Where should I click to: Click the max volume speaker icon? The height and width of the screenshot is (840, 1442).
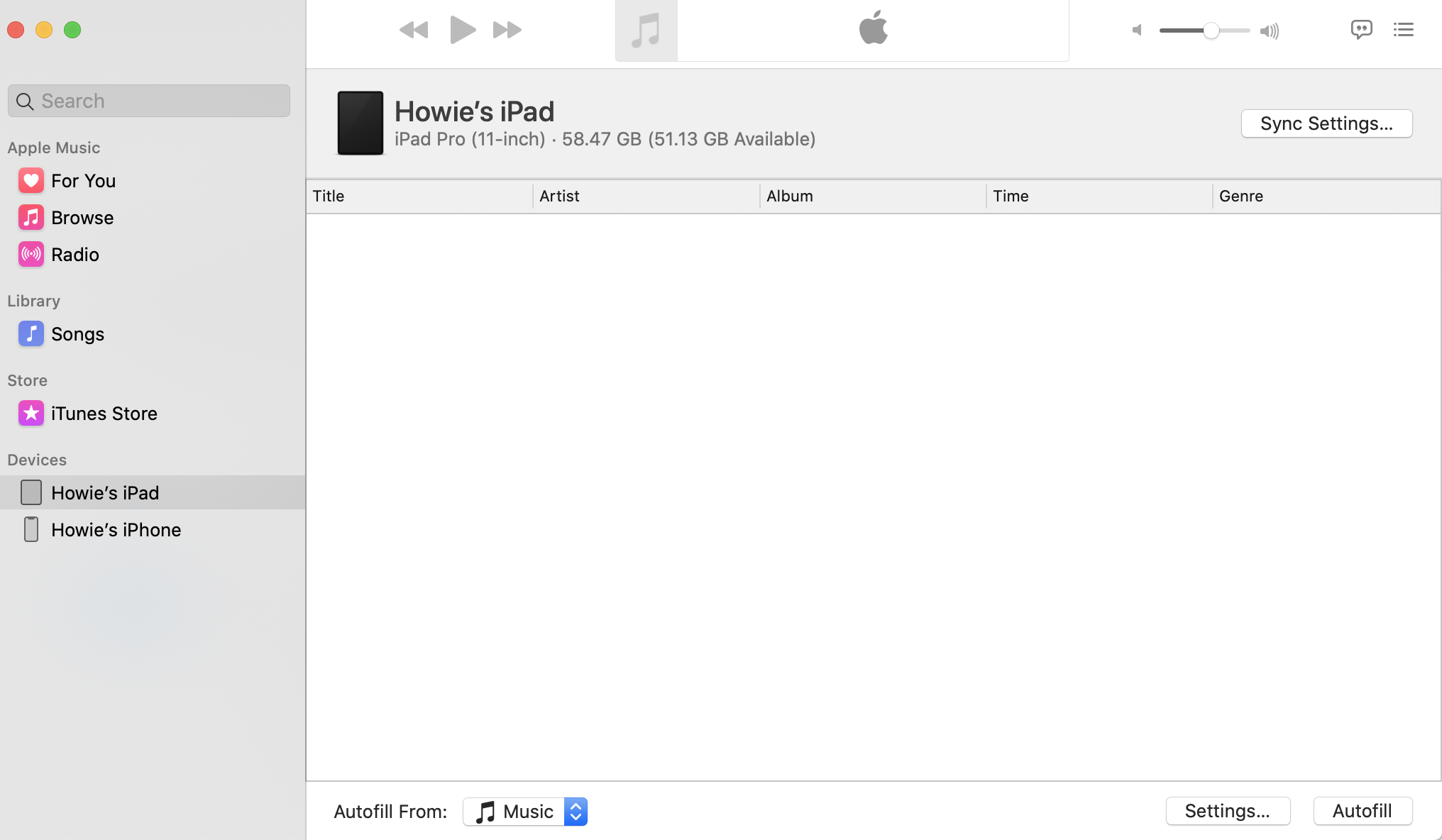[1269, 31]
